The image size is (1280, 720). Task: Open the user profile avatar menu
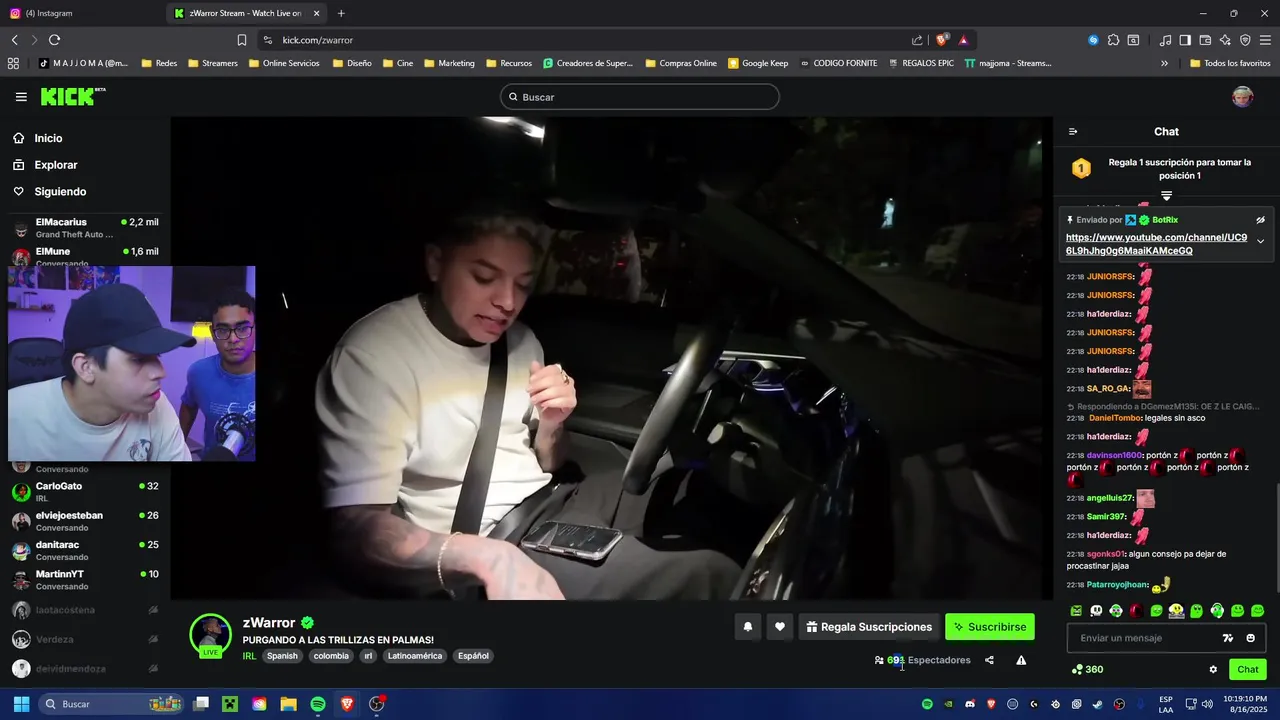pyautogui.click(x=1242, y=97)
